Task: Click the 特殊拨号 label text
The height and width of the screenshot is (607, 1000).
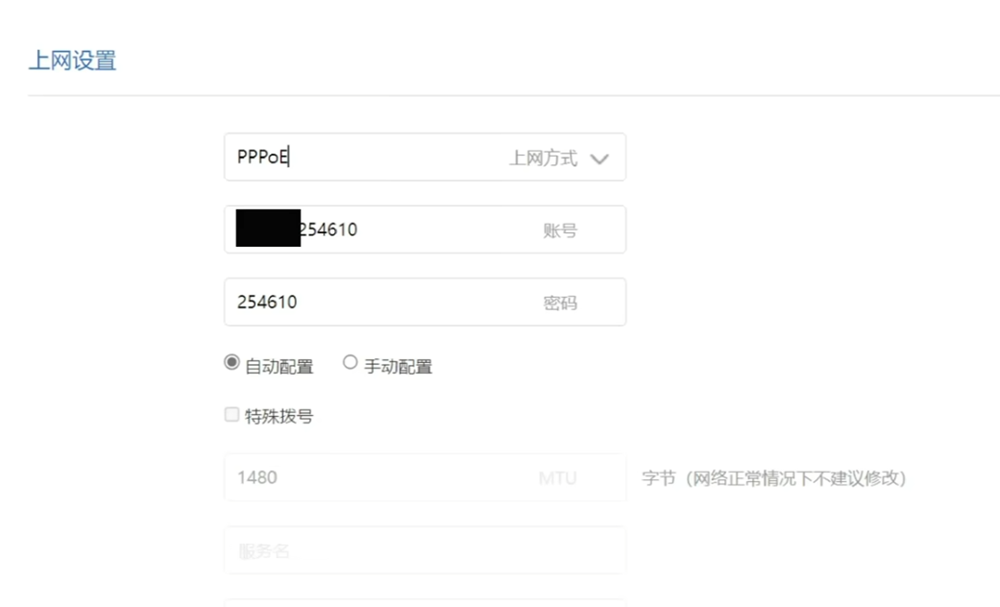Action: tap(279, 416)
